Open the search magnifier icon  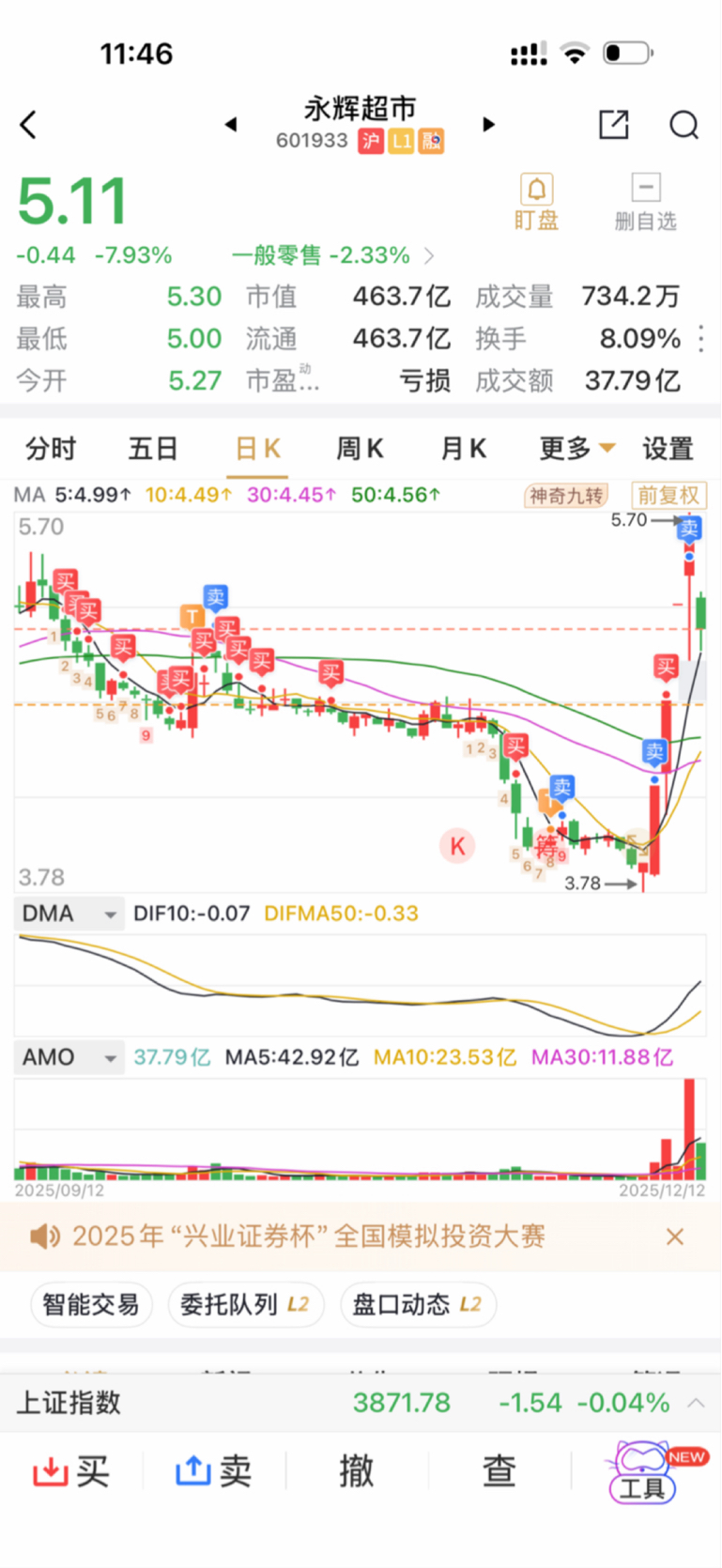pyautogui.click(x=684, y=124)
